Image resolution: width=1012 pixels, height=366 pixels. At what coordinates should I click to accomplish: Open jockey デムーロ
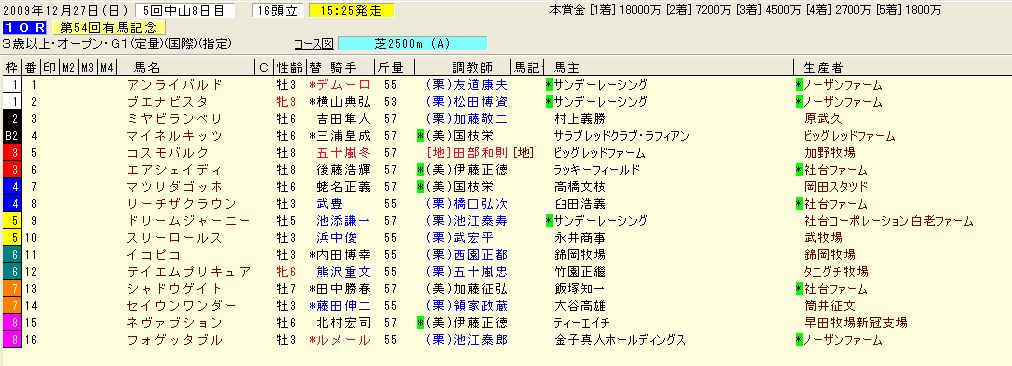(344, 85)
